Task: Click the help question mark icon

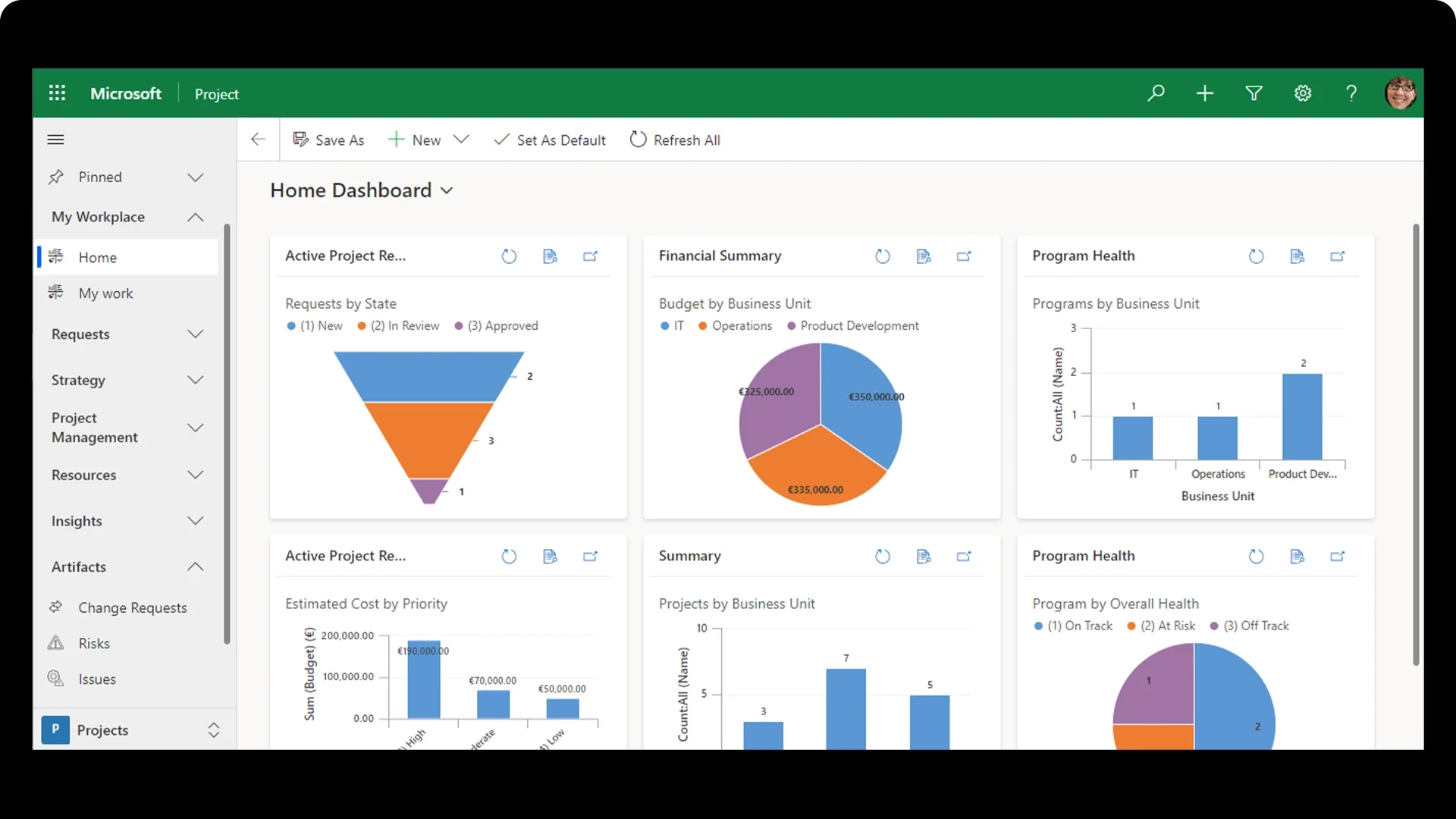Action: coord(1351,93)
